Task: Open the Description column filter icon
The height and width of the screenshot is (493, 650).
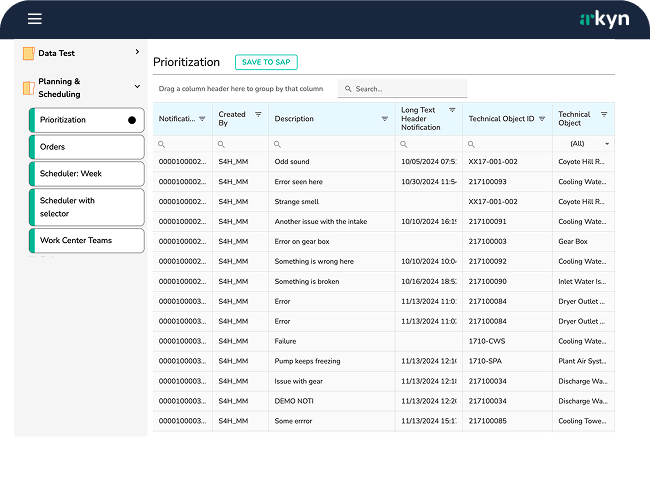Action: click(x=385, y=119)
